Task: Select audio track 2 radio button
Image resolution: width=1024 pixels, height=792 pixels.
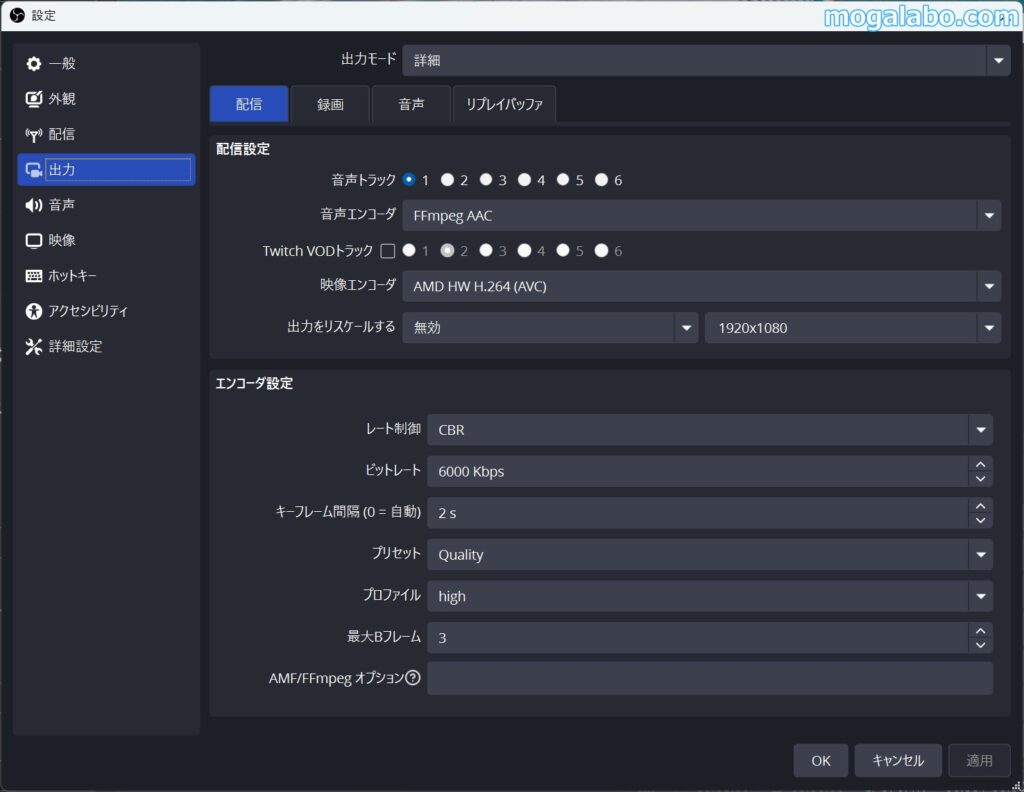Action: tap(447, 180)
